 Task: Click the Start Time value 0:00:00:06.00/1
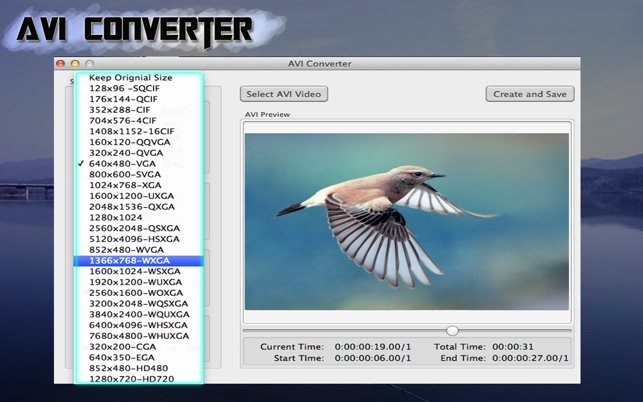(373, 358)
